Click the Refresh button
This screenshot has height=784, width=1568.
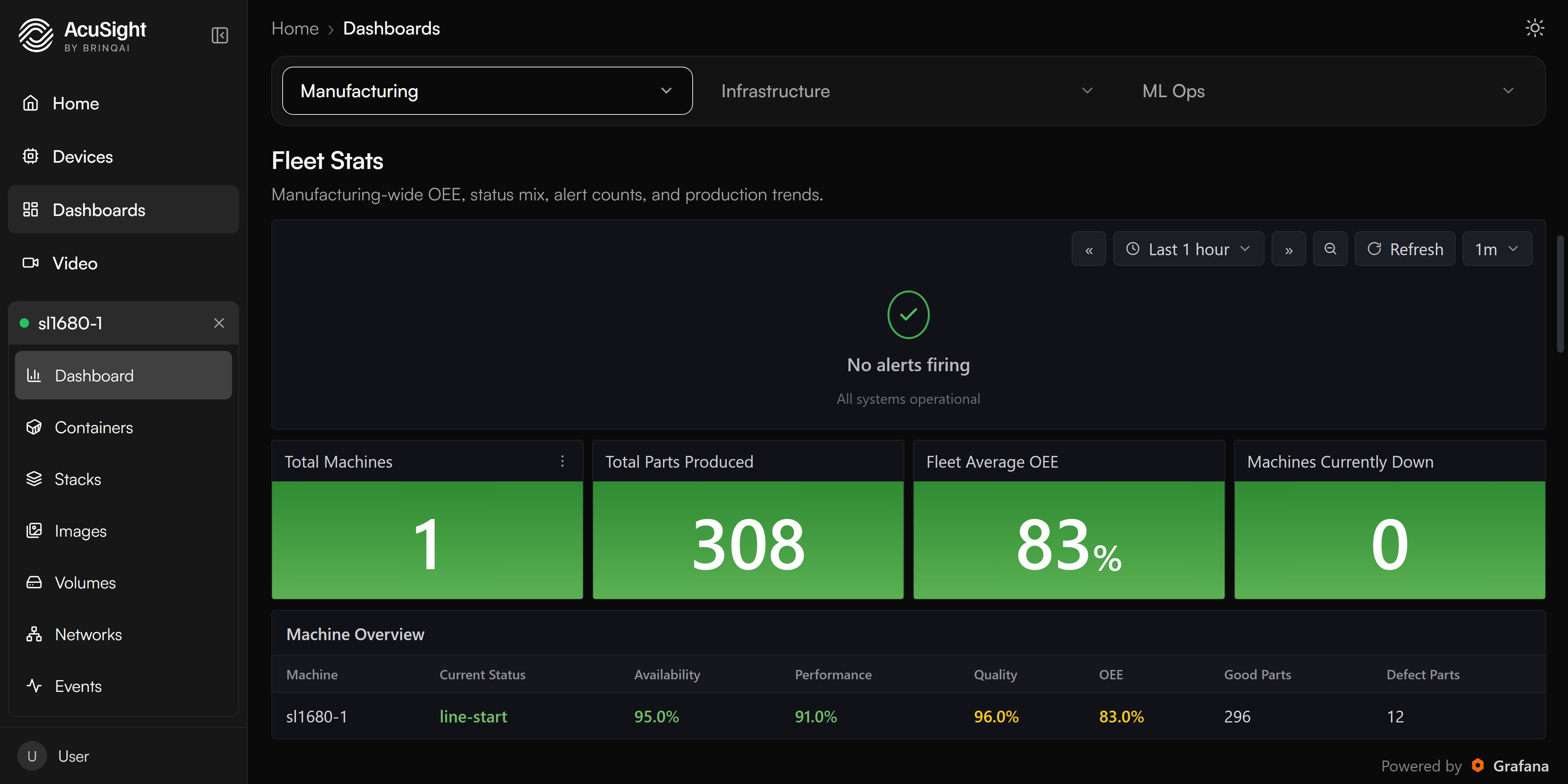point(1405,249)
